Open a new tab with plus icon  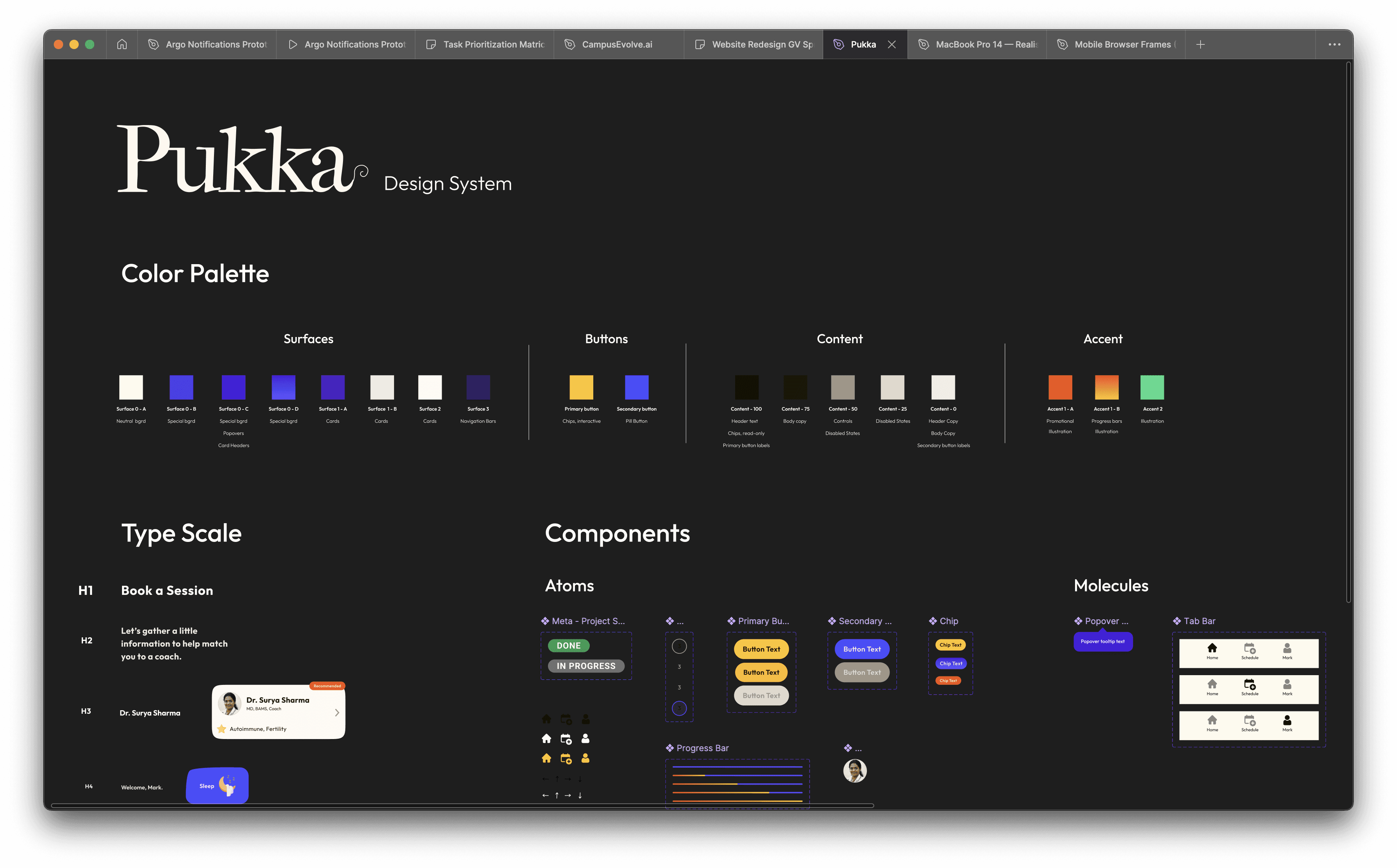[1200, 44]
